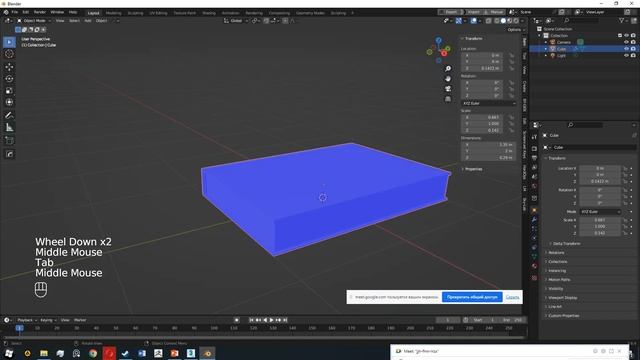
Task: Switch to the Modeling workspace tab
Action: click(113, 13)
